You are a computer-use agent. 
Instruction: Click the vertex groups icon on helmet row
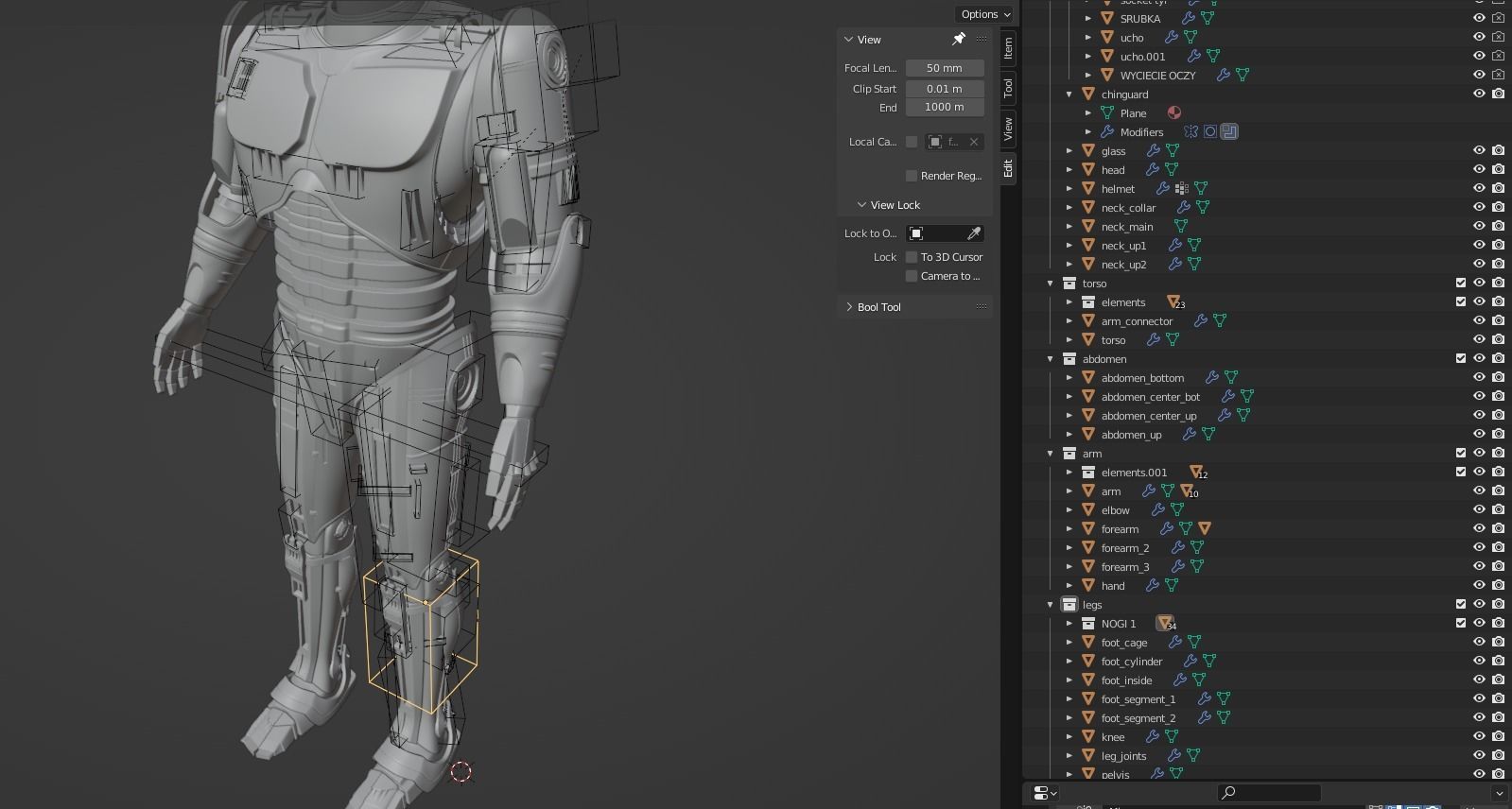[1182, 188]
